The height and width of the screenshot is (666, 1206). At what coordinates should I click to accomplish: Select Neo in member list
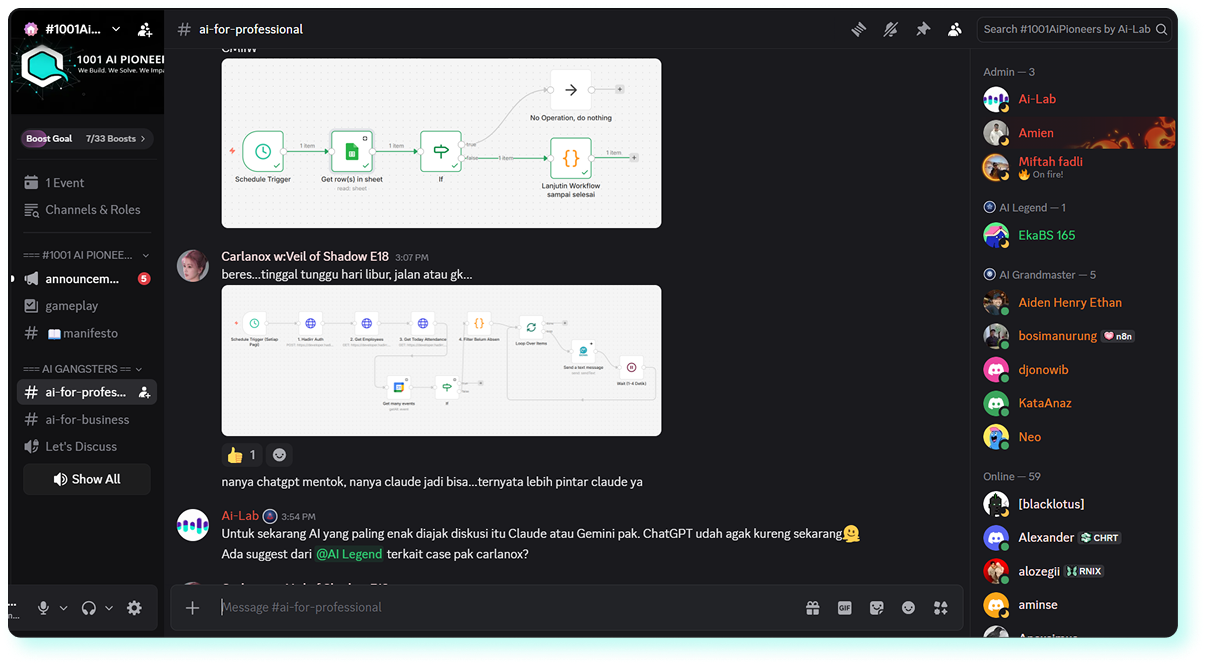point(1074,437)
